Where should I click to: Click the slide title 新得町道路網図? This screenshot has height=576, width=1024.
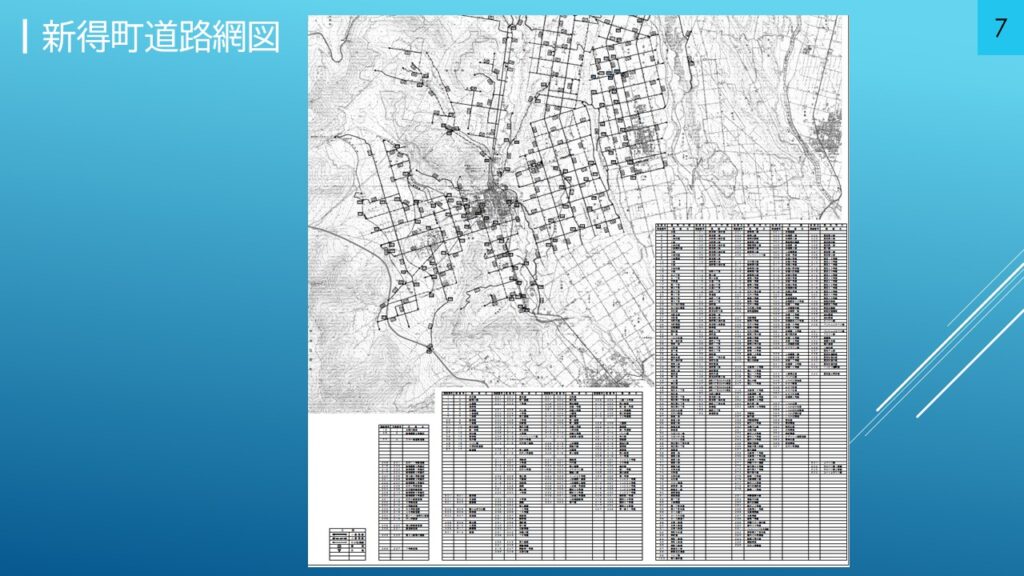tap(160, 38)
